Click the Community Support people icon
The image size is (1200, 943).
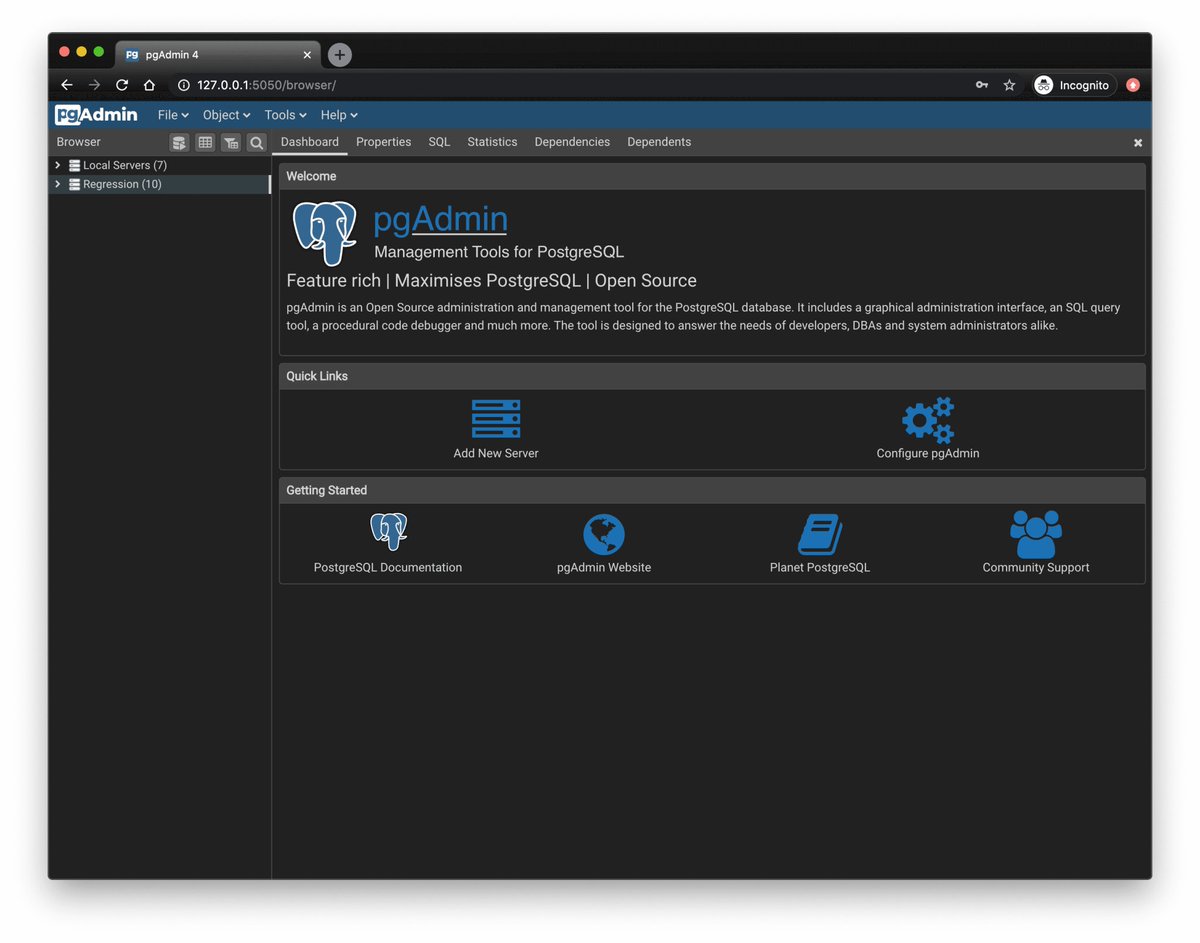1036,534
